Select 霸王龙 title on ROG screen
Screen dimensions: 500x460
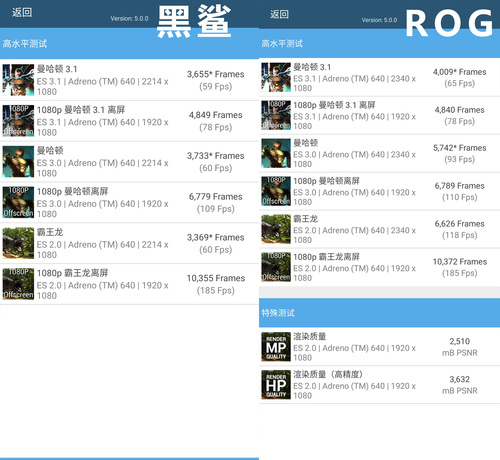click(x=305, y=219)
